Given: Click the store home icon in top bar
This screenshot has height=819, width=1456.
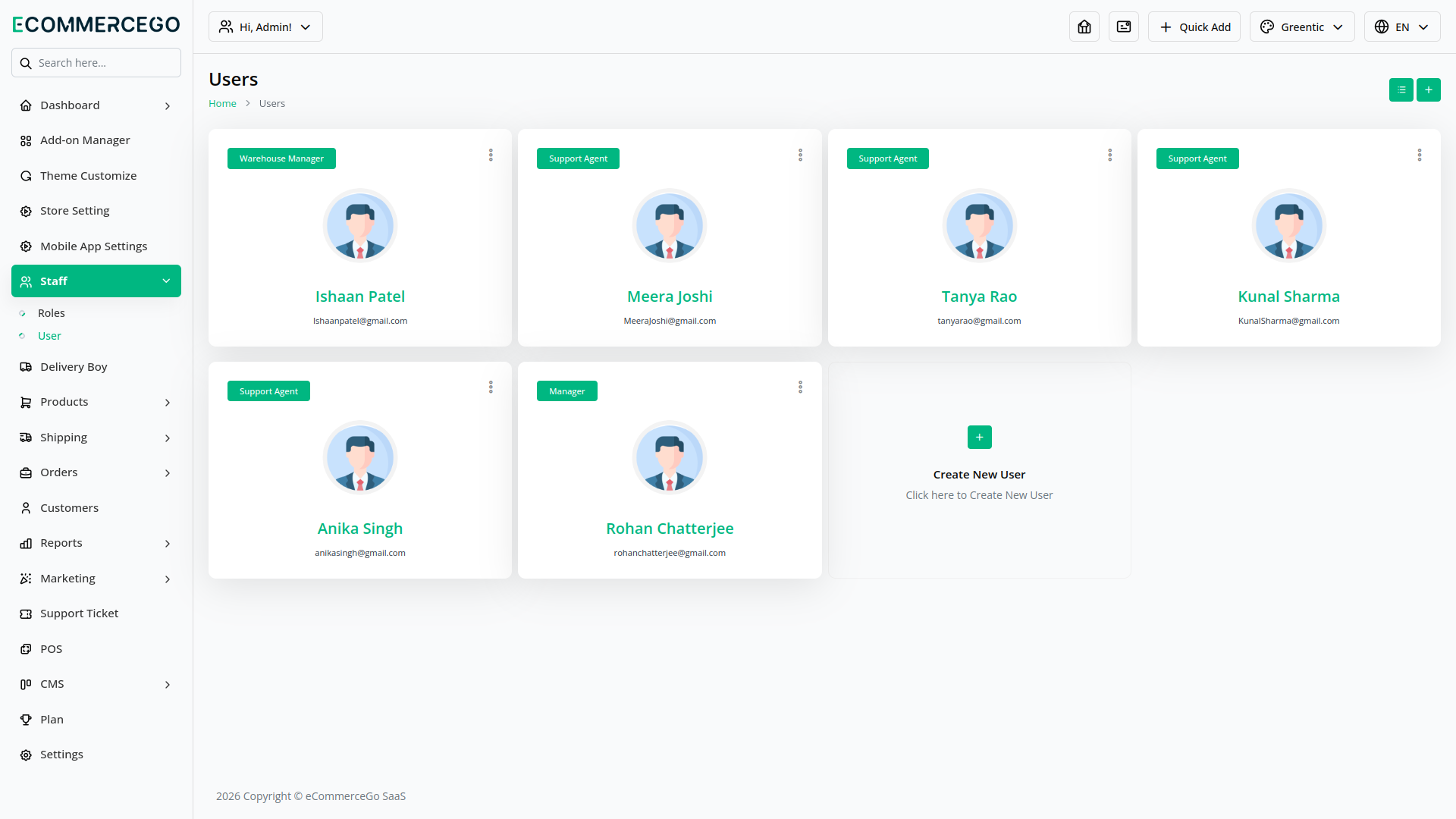Looking at the screenshot, I should point(1084,27).
